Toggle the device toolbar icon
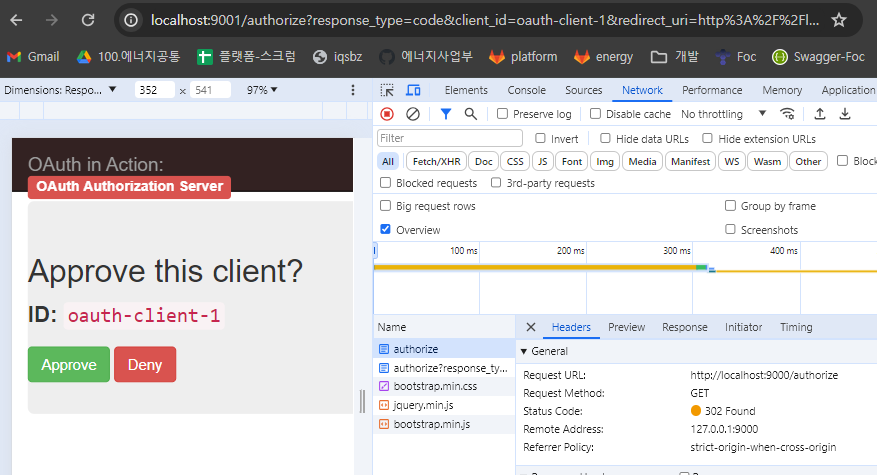The width and height of the screenshot is (877, 475). click(413, 90)
